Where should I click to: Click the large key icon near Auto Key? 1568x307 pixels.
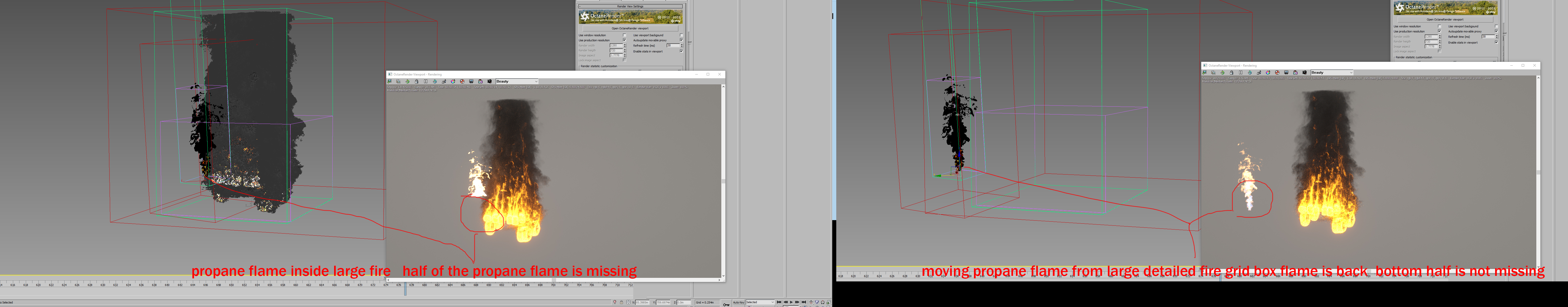click(x=726, y=304)
